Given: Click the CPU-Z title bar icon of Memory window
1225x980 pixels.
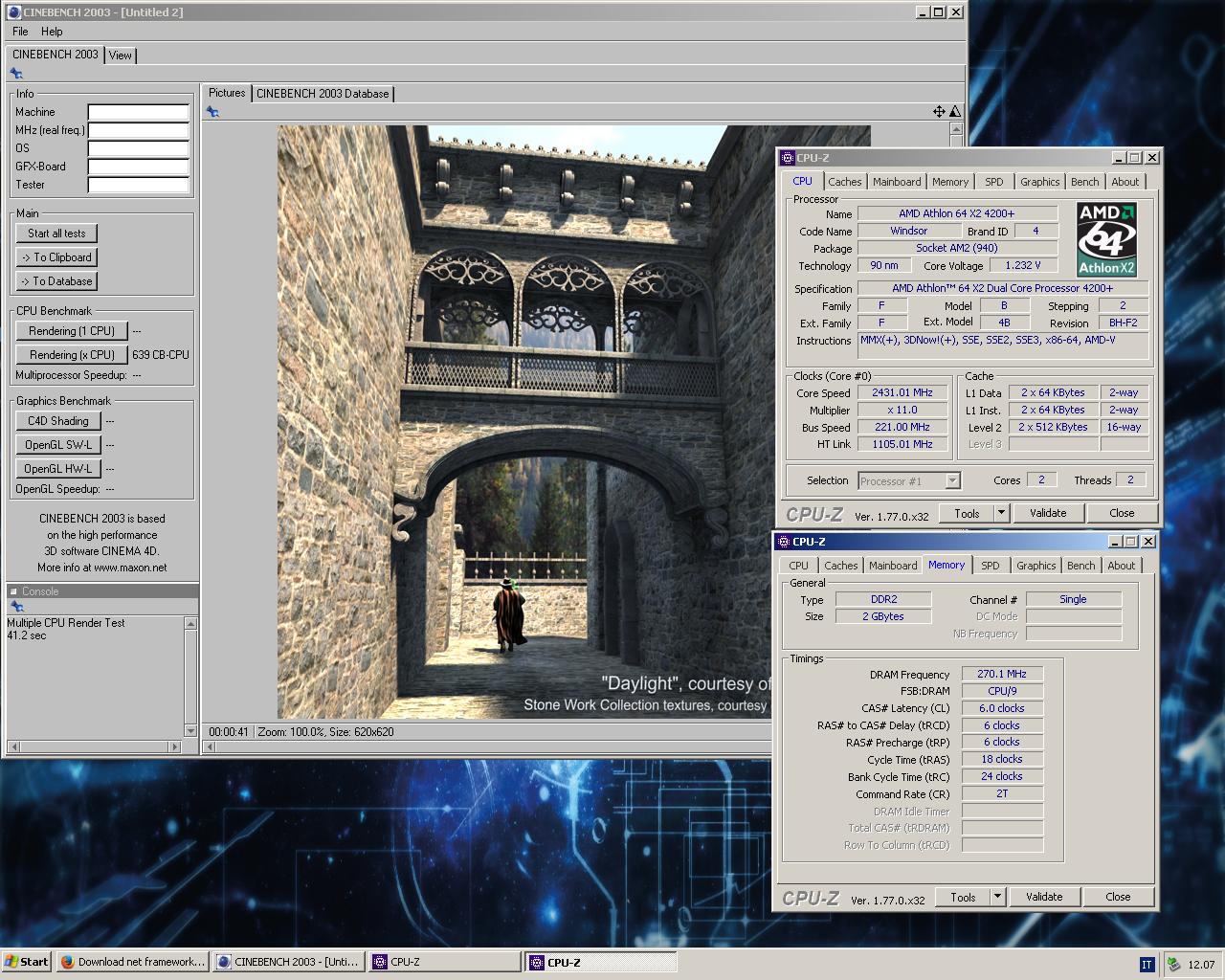Looking at the screenshot, I should pos(783,542).
